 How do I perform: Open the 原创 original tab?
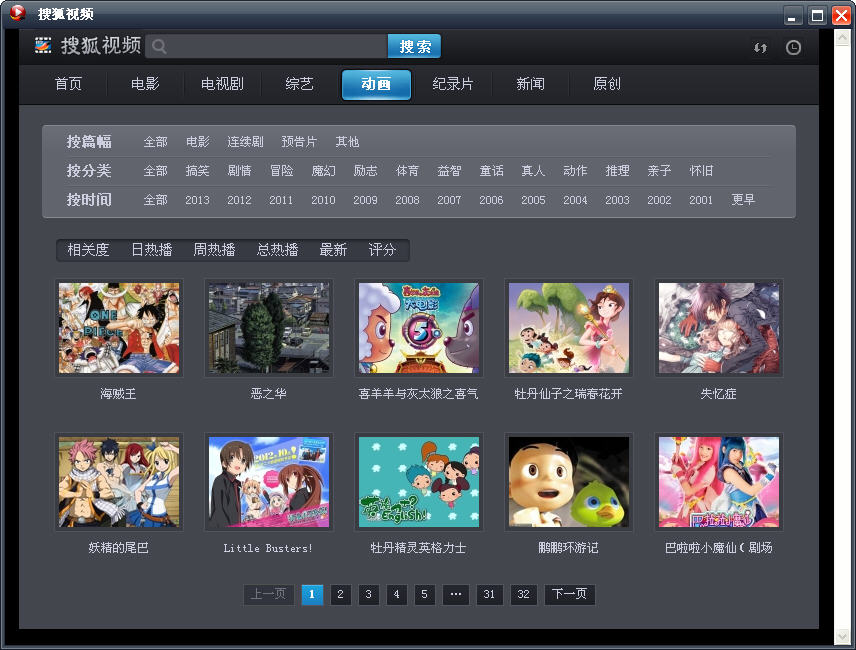click(x=607, y=84)
